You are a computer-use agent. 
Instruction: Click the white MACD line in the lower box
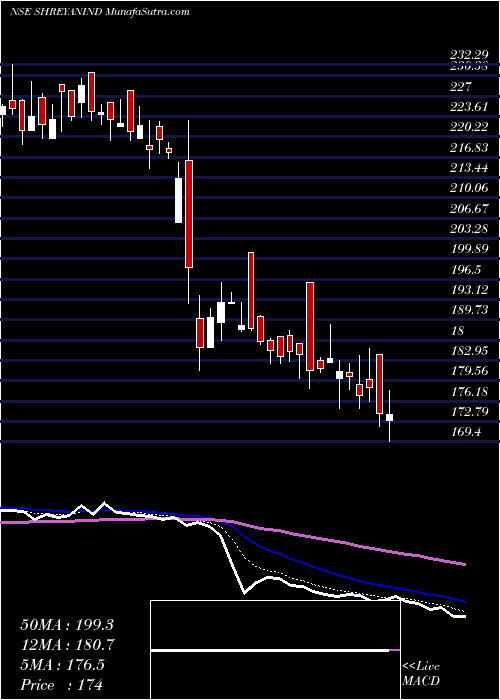[x=270, y=651]
